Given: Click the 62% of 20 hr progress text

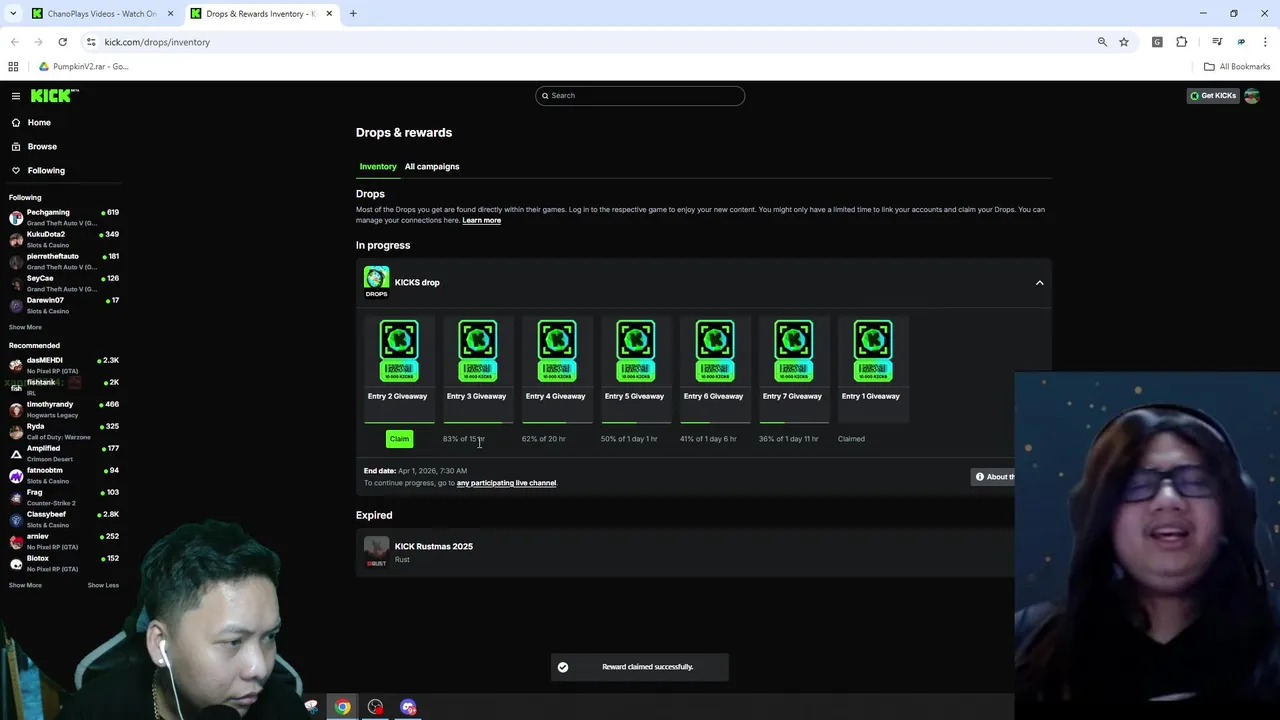Looking at the screenshot, I should pyautogui.click(x=543, y=439).
